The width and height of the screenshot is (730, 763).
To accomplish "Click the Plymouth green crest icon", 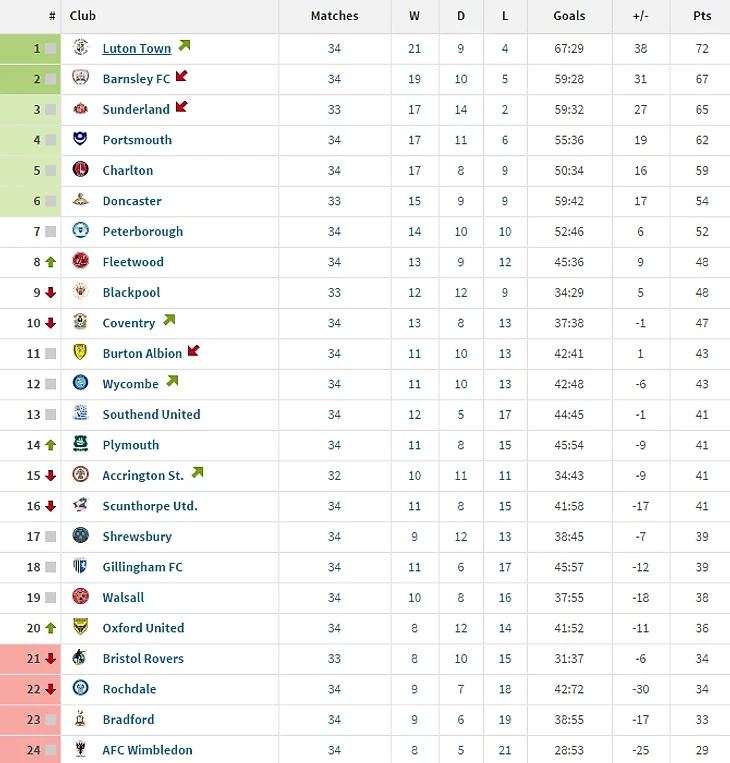I will click(80, 444).
